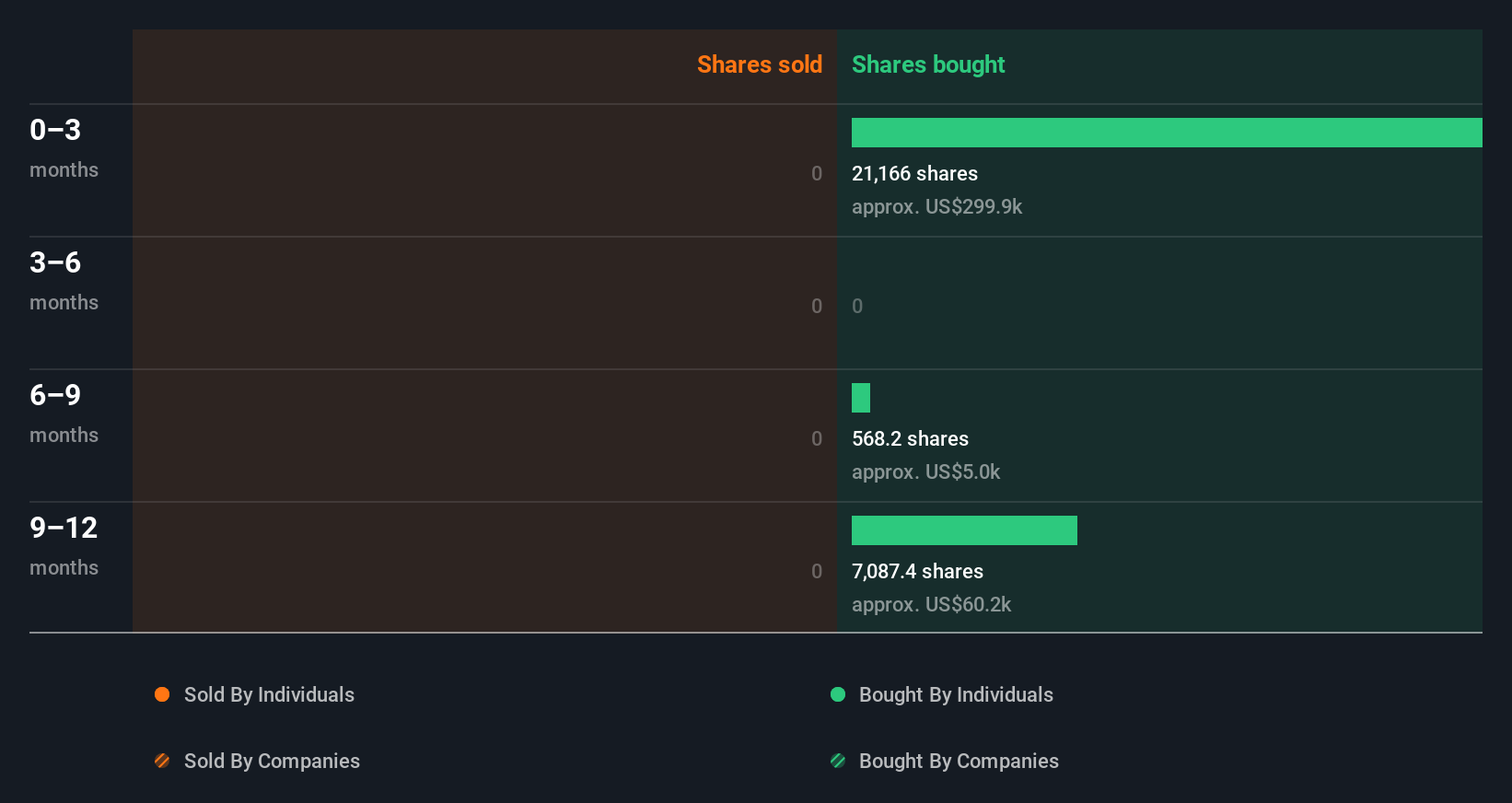Click the orange Sold By Individuals legend dot
The height and width of the screenshot is (803, 1512).
[x=162, y=694]
